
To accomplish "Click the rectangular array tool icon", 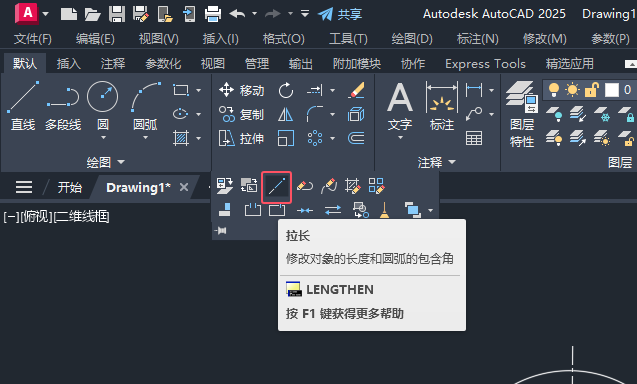I will 315,139.
